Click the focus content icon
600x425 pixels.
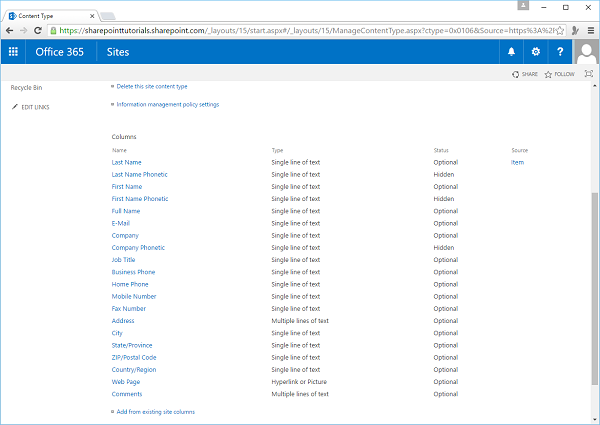pos(587,74)
